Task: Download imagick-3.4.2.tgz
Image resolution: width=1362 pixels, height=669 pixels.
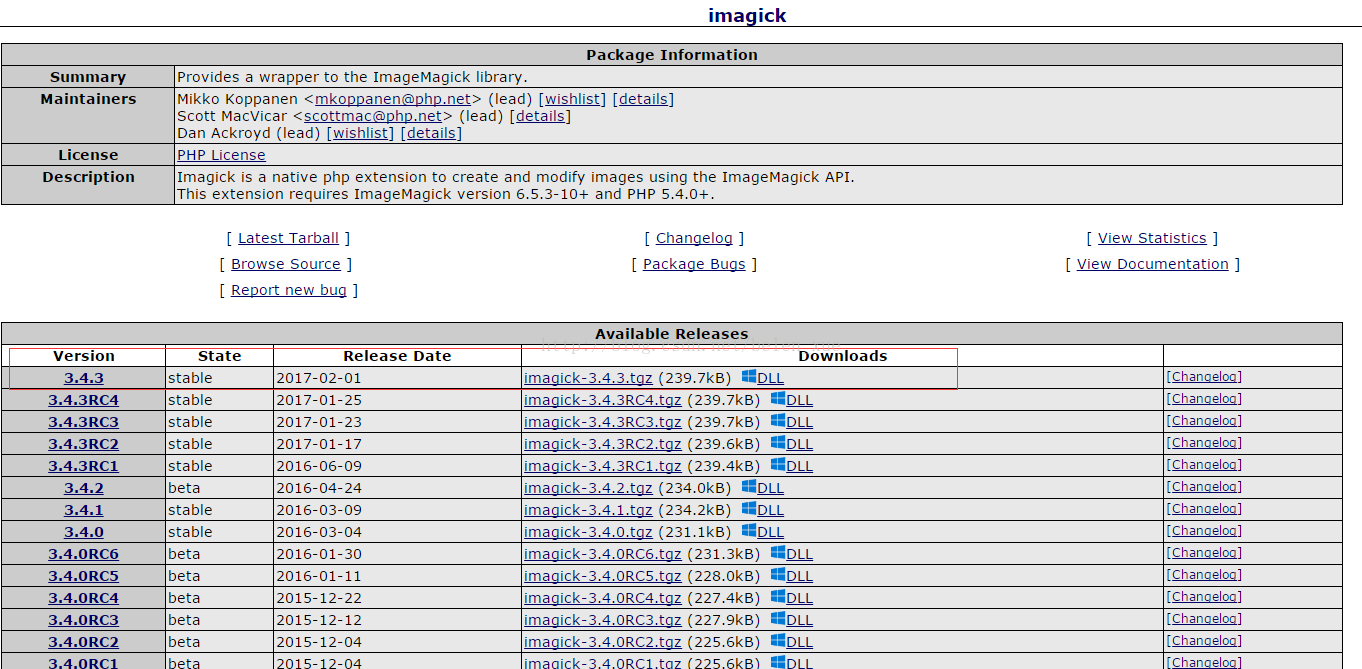Action: coord(588,488)
